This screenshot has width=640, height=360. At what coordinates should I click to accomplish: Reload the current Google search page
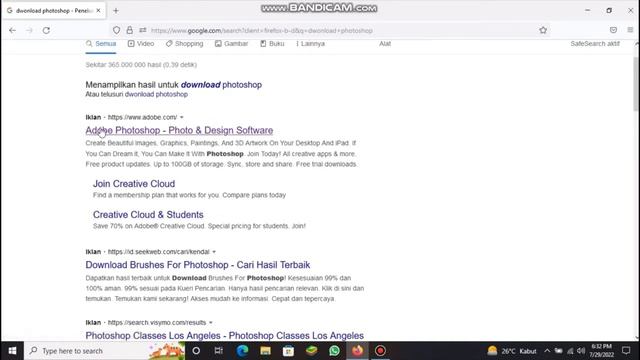point(47,30)
